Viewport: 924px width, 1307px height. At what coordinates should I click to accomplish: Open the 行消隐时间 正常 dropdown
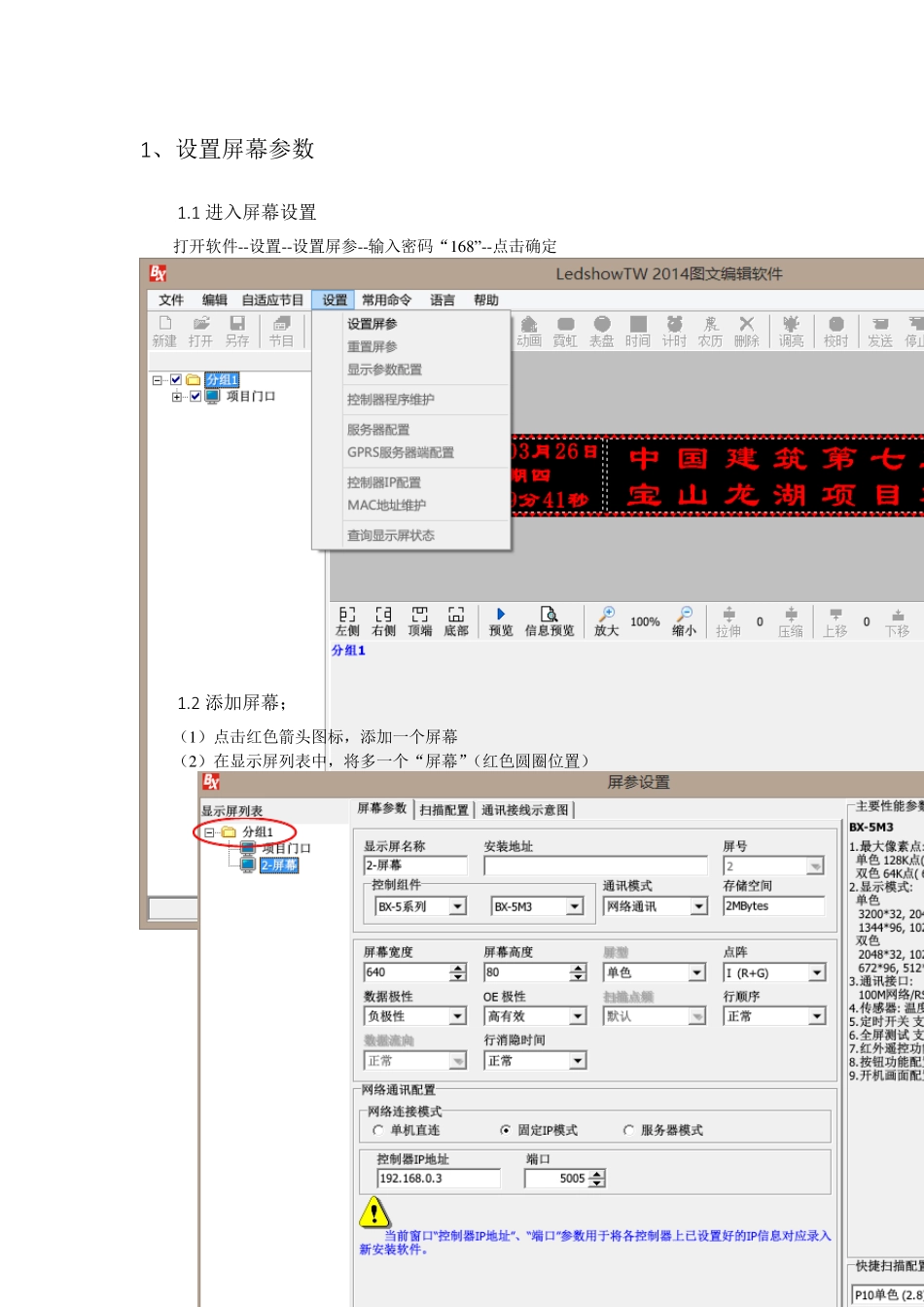click(x=578, y=1061)
